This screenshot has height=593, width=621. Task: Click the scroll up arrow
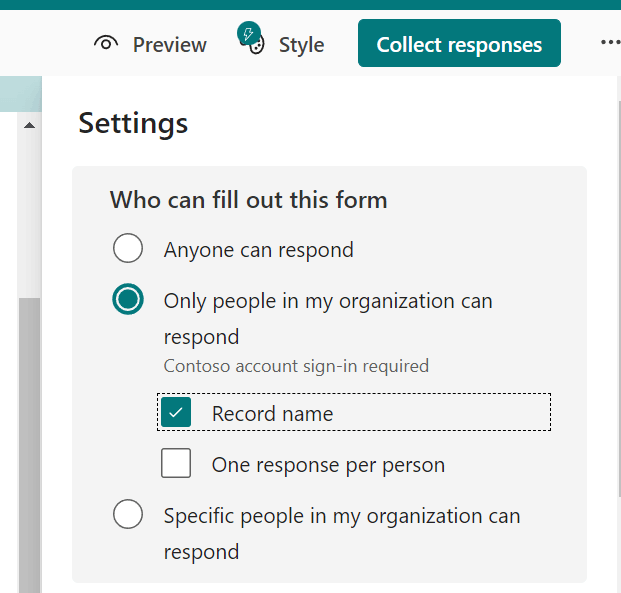(29, 126)
